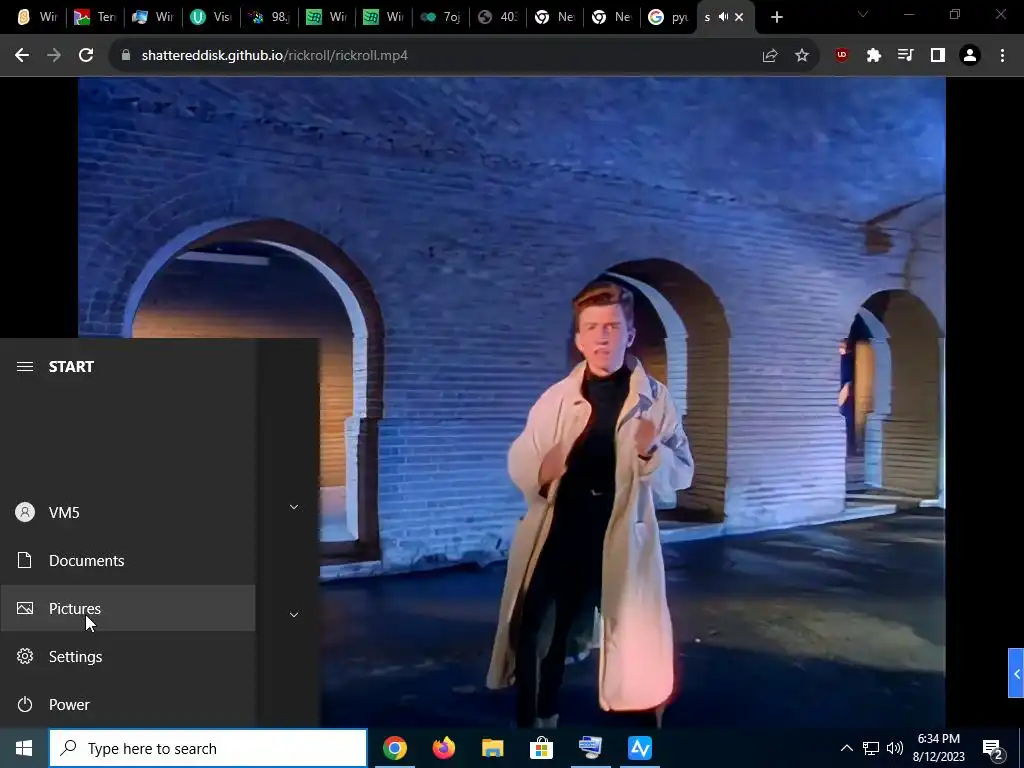The height and width of the screenshot is (768, 1024).
Task: Open Power options in the Start menu
Action: pyautogui.click(x=128, y=705)
